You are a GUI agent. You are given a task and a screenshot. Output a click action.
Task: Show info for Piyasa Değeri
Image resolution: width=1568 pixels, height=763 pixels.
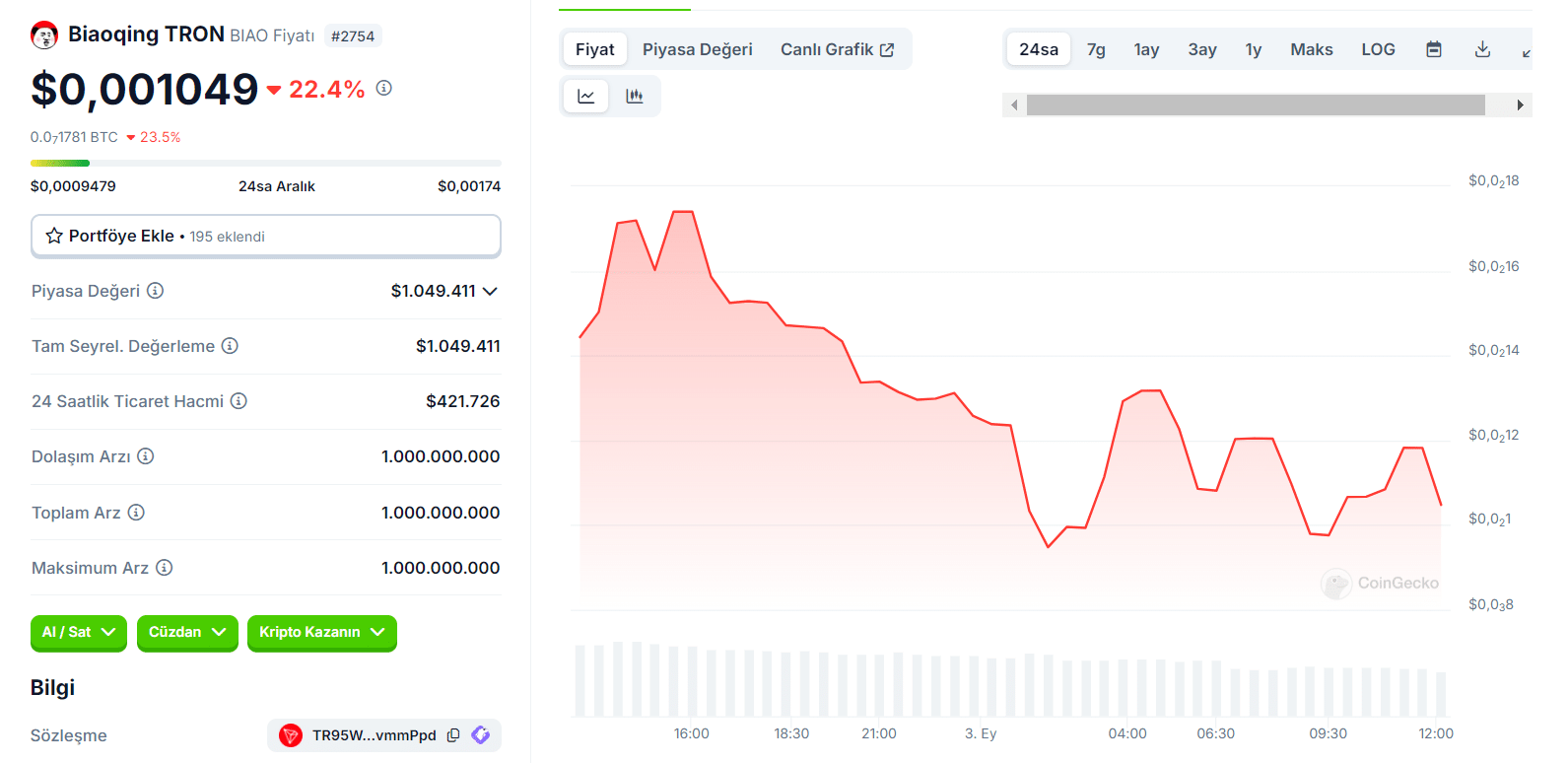click(156, 291)
